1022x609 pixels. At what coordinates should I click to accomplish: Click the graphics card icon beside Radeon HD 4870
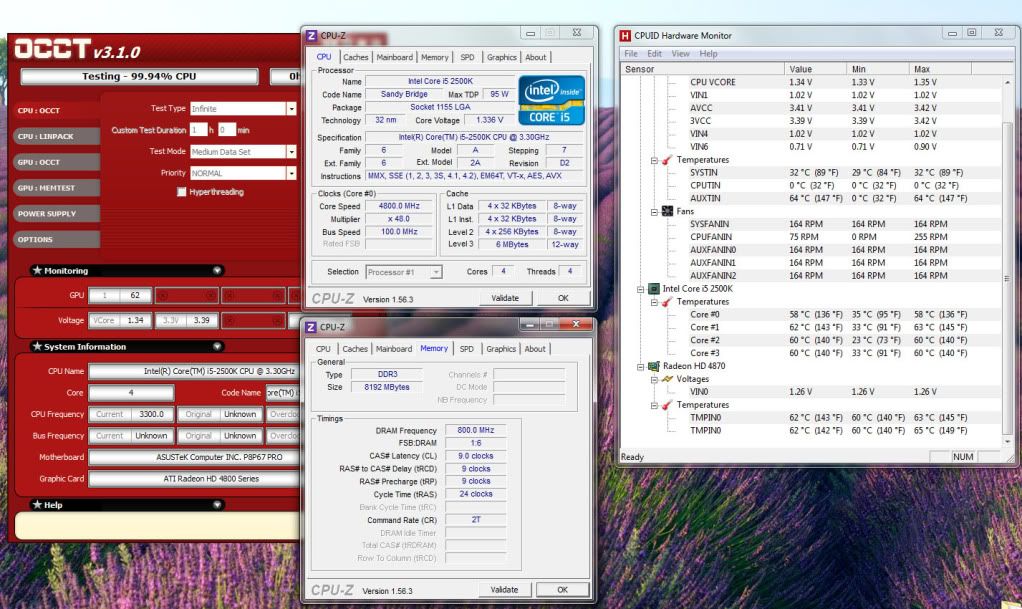tap(653, 366)
